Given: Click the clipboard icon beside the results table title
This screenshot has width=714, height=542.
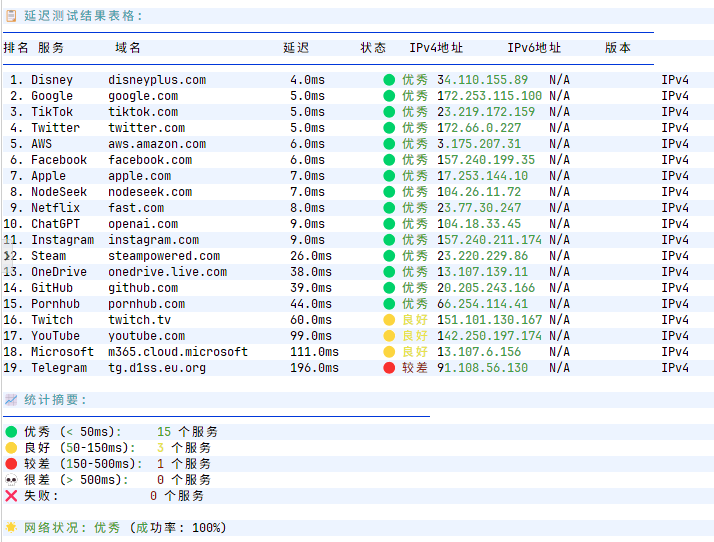Looking at the screenshot, I should (x=11, y=16).
